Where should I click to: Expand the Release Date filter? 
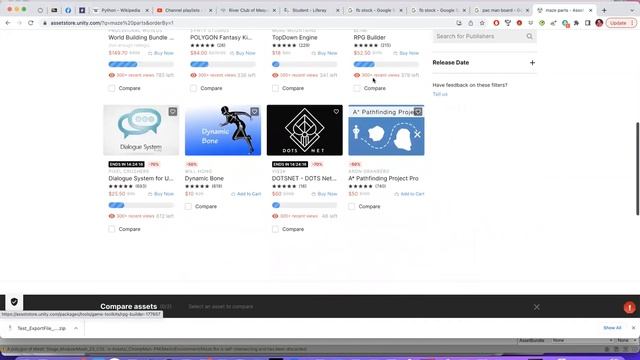pos(532,62)
